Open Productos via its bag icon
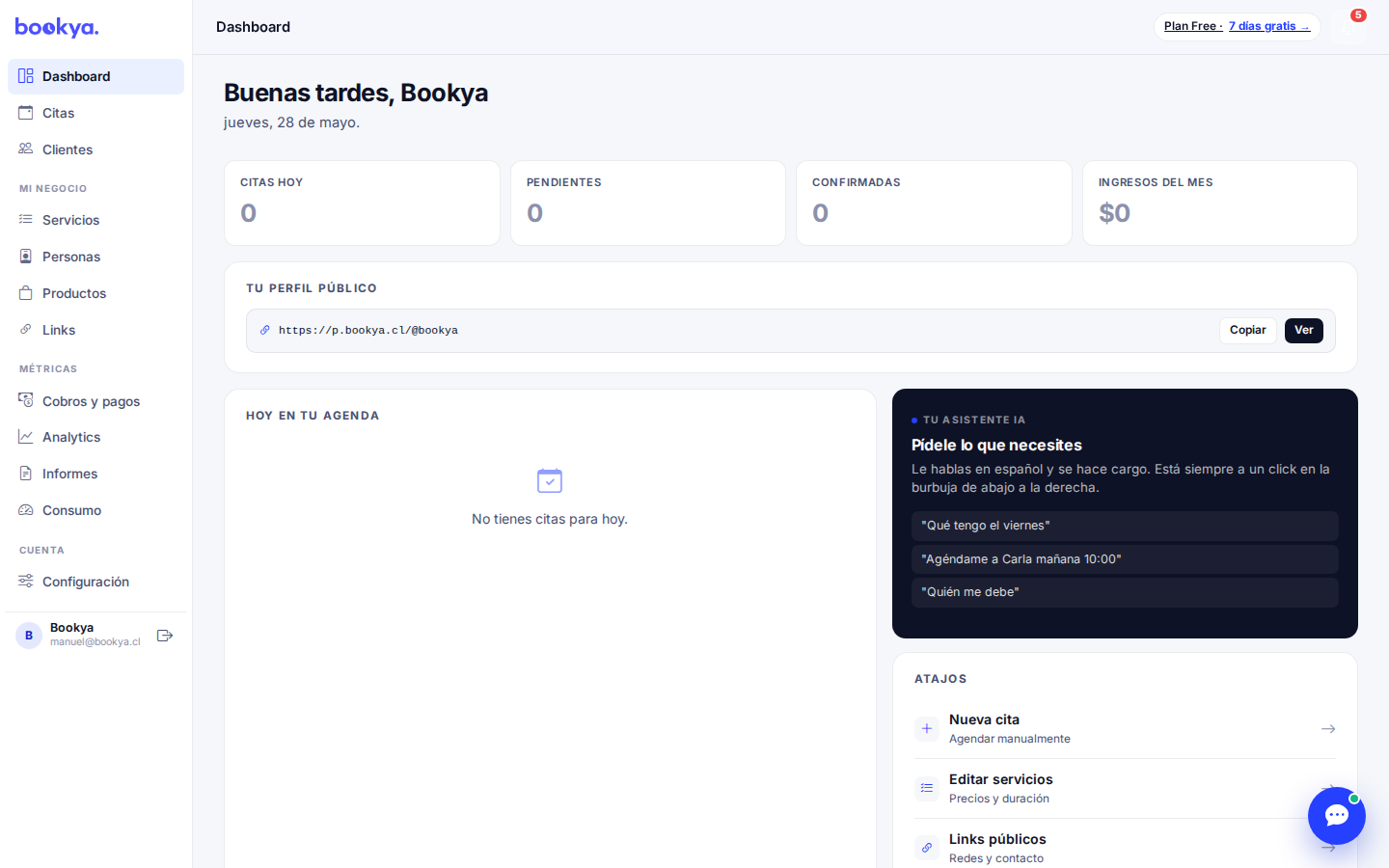The image size is (1389, 868). coord(26,293)
